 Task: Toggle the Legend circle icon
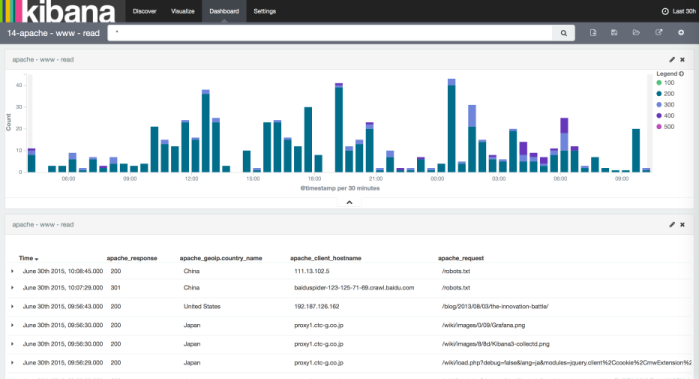point(681,74)
